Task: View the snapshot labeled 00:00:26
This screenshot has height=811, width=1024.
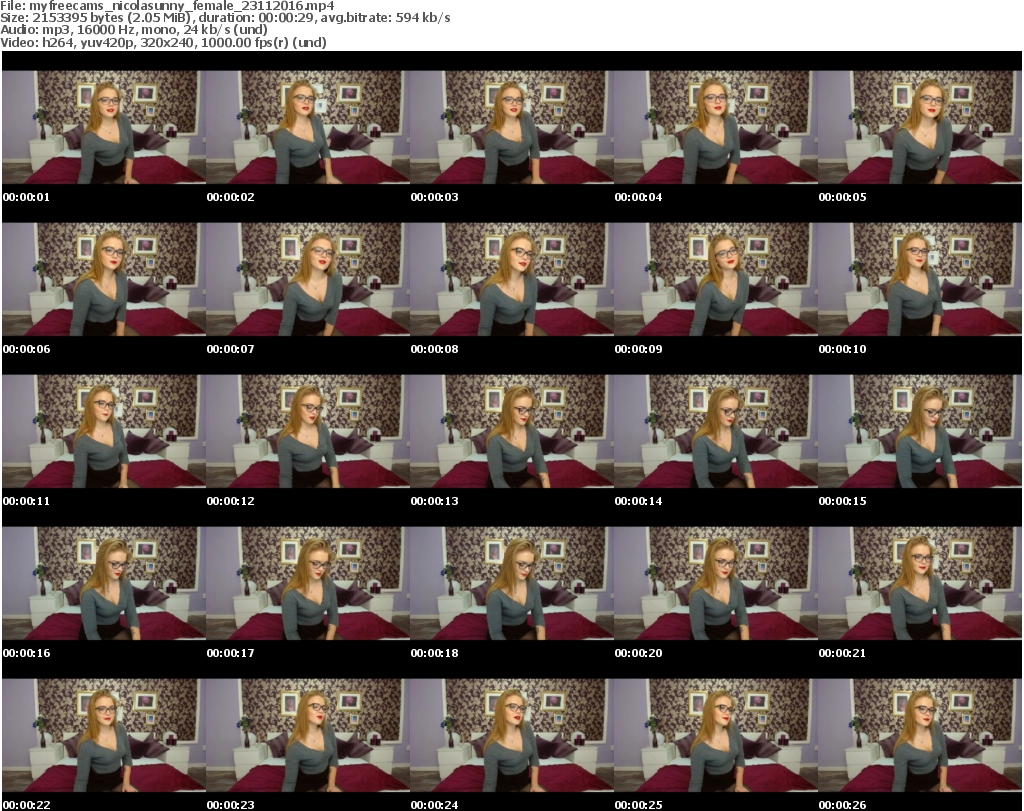Action: click(x=920, y=735)
